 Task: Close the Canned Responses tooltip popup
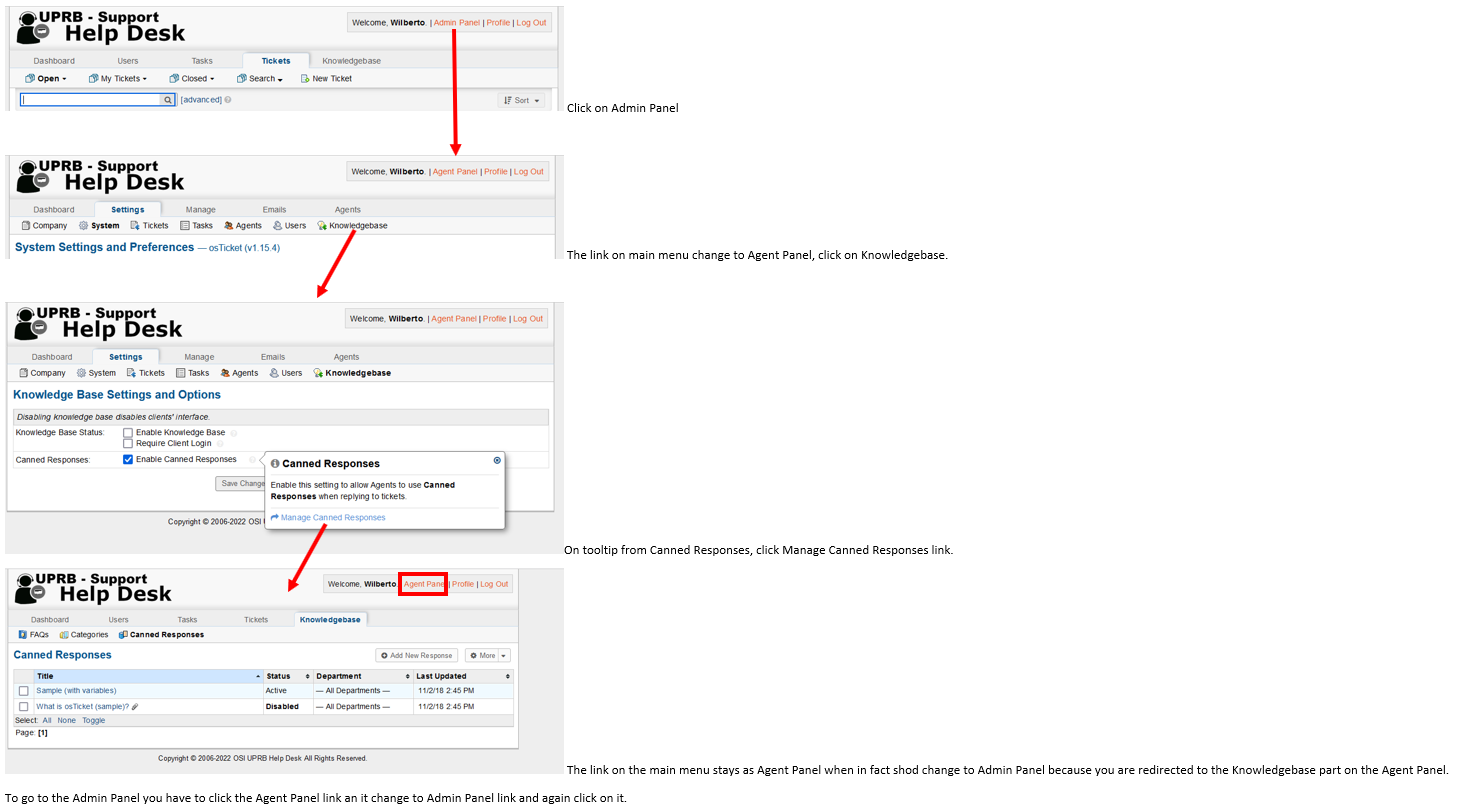click(x=497, y=461)
